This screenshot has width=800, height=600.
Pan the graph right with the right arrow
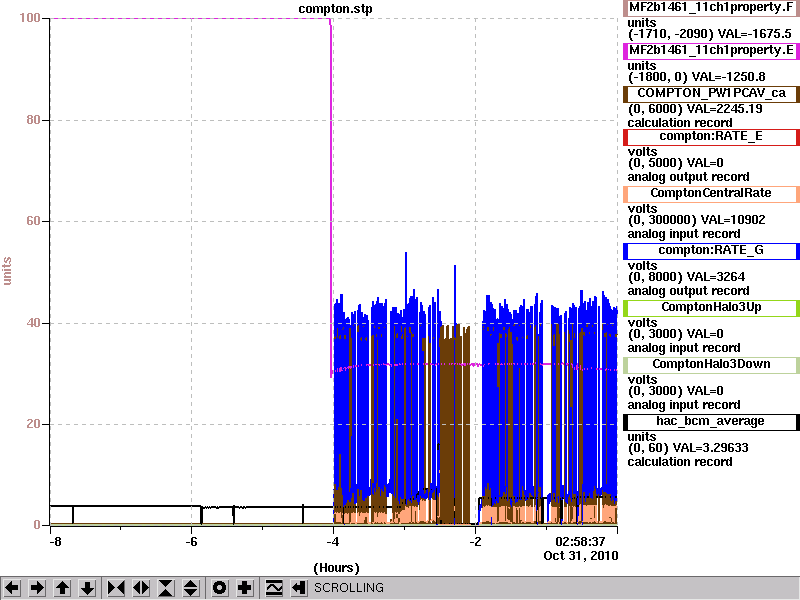[37, 588]
